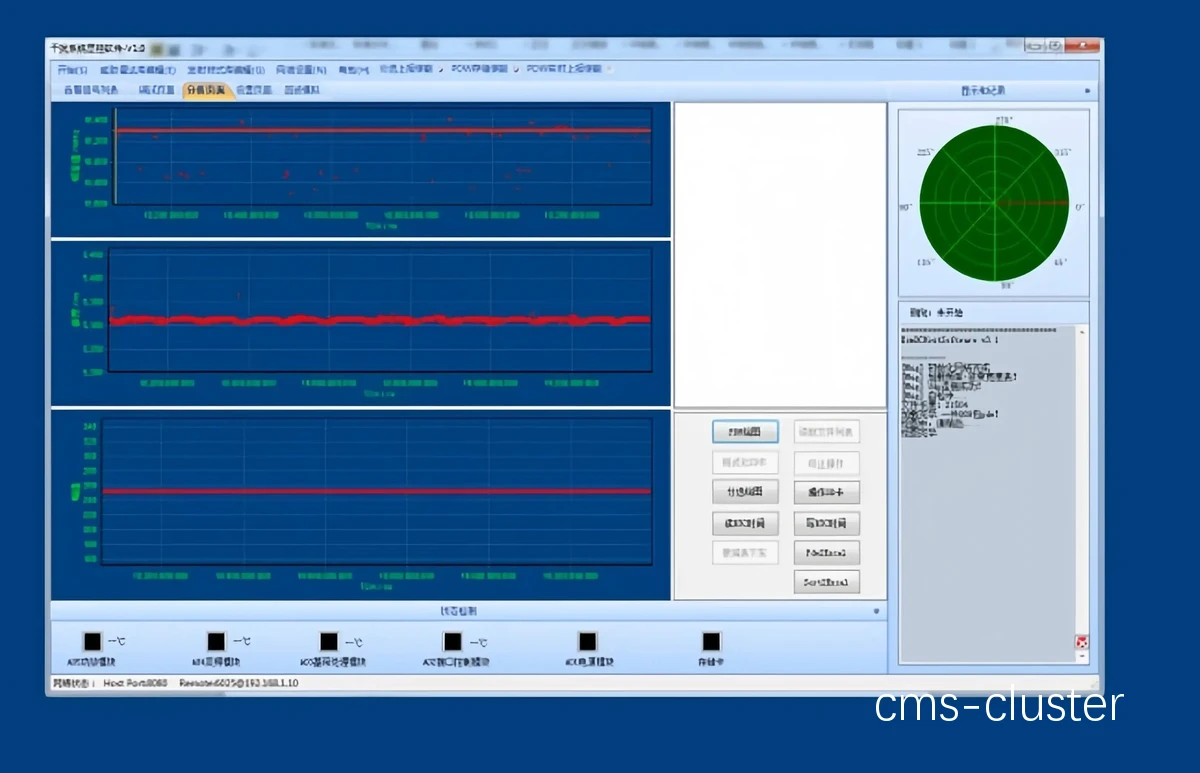This screenshot has height=773, width=1200.
Task: Click the 电源模块 status indicator square
Action: 587,642
